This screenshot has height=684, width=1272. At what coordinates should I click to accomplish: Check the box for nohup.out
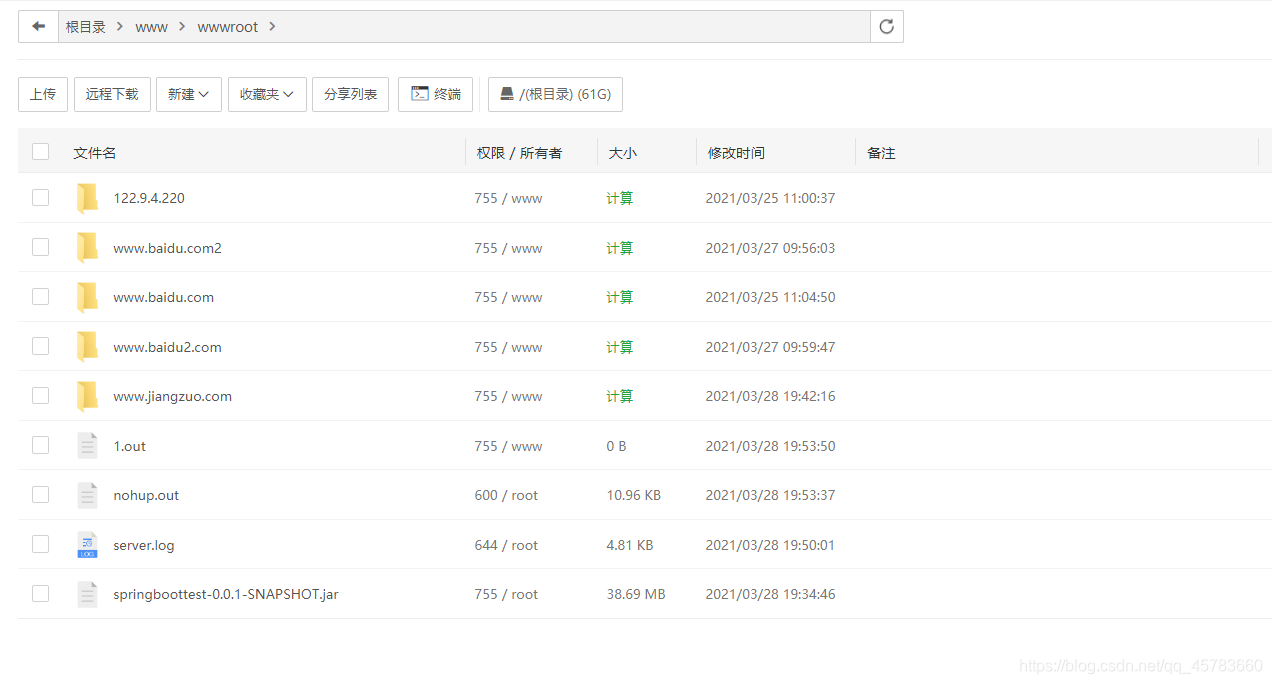[40, 495]
